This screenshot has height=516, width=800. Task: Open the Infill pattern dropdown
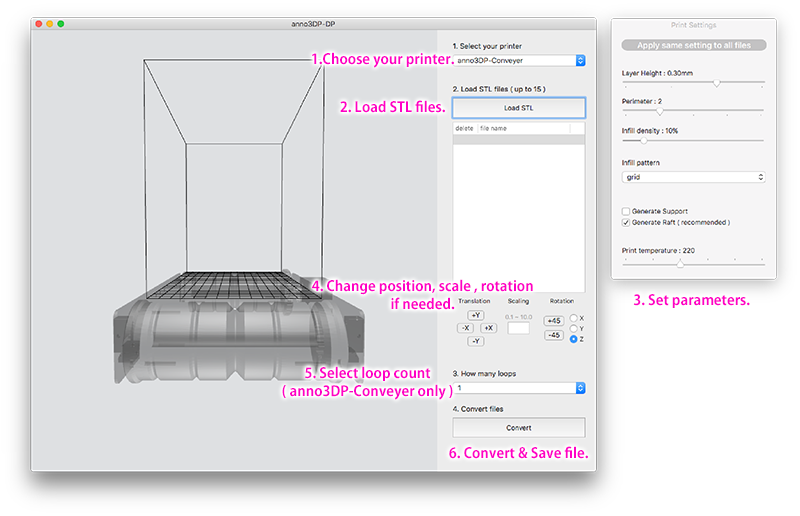pos(693,177)
